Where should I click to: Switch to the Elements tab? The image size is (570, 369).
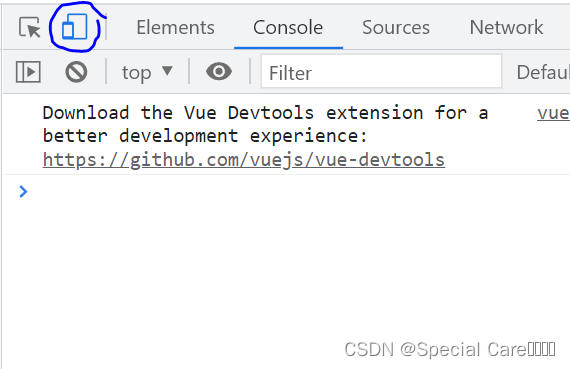coord(175,27)
